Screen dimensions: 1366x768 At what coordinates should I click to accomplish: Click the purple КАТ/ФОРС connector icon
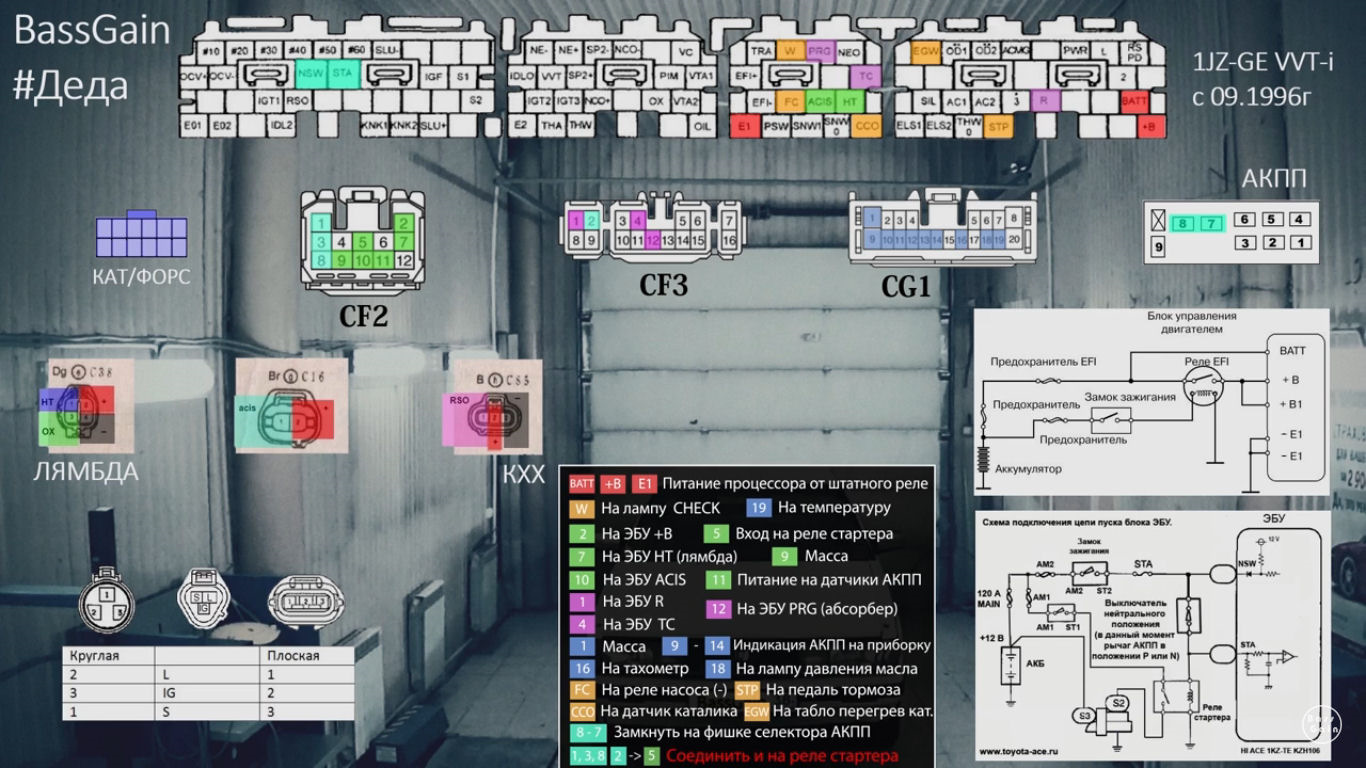[141, 235]
